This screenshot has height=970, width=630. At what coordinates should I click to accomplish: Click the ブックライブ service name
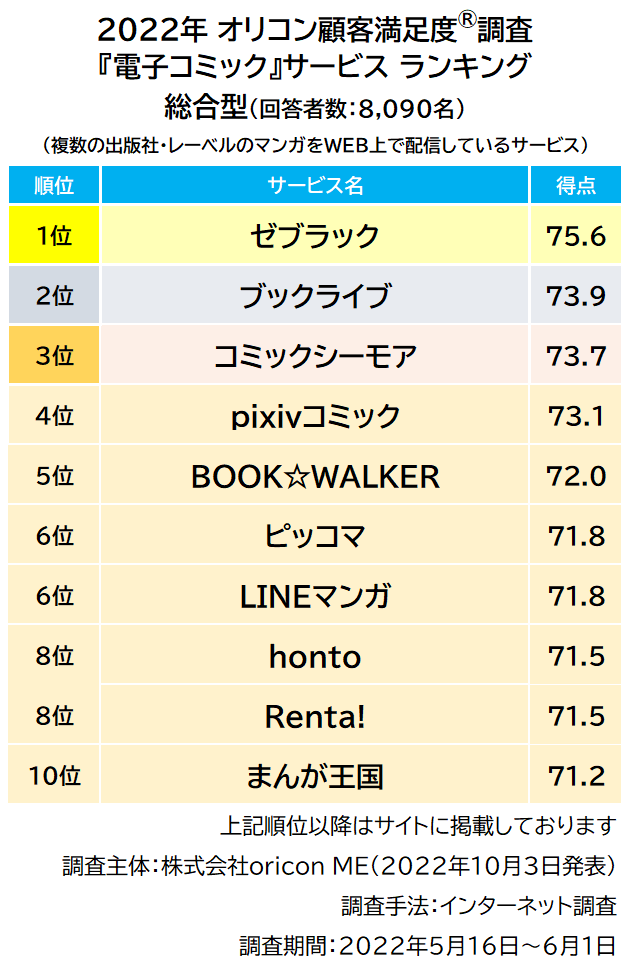[x=315, y=296]
